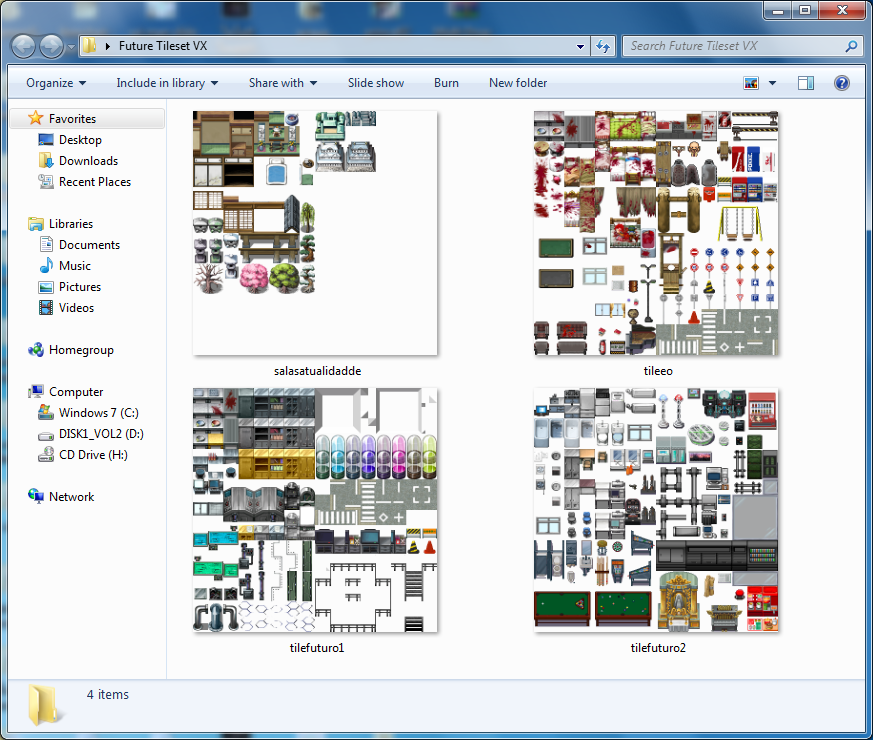Open the Music library
Image resolution: width=873 pixels, height=740 pixels.
tap(75, 266)
